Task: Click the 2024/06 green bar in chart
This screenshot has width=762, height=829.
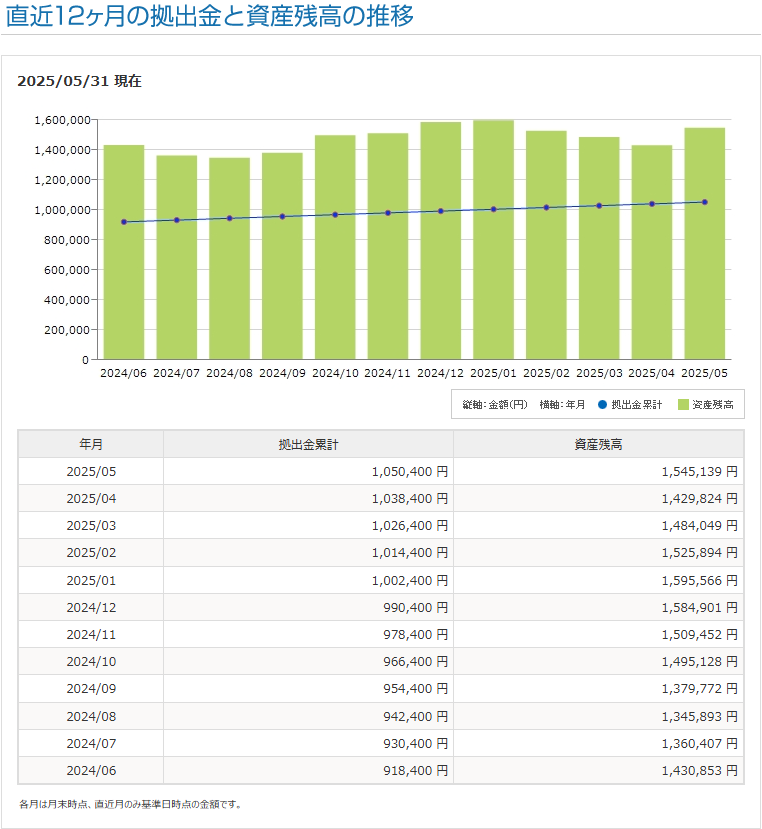Action: [x=124, y=252]
